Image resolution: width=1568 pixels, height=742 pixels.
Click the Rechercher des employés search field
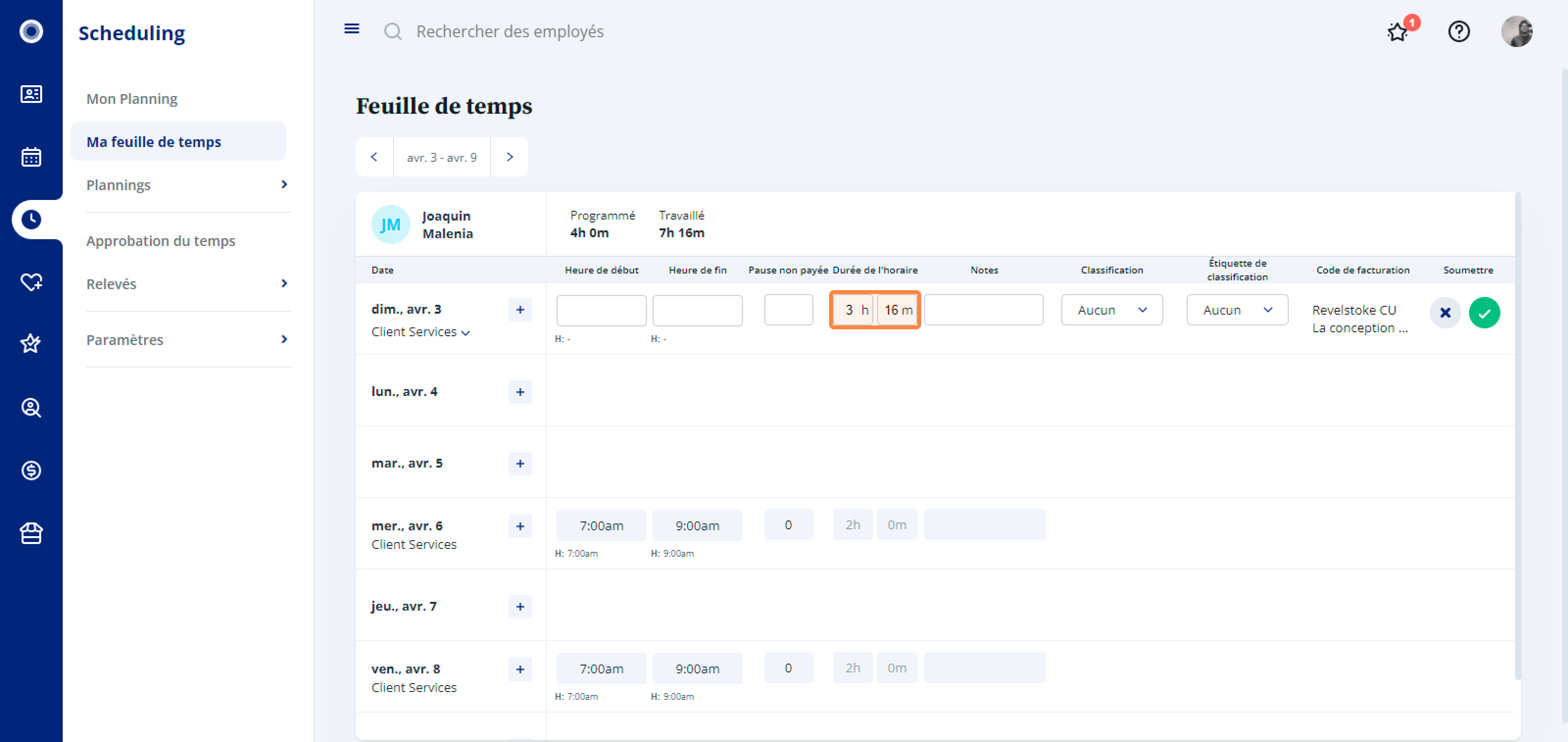[510, 31]
